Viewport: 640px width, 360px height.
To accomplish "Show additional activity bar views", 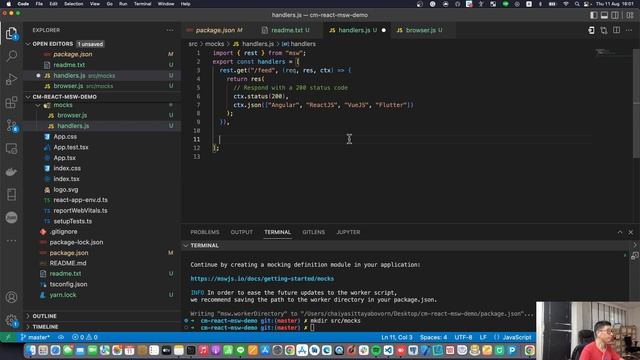I will point(11,241).
